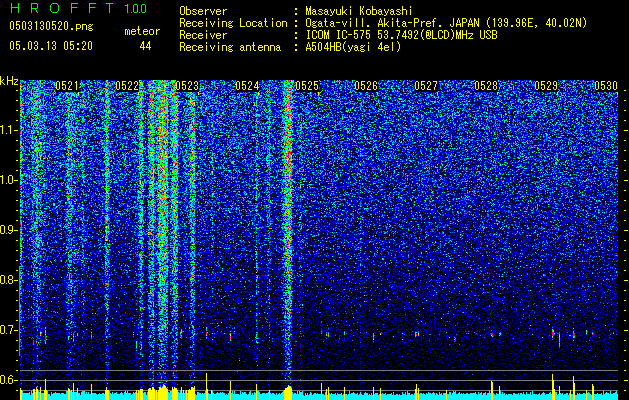Click the 0530 time marker

[x=606, y=86]
